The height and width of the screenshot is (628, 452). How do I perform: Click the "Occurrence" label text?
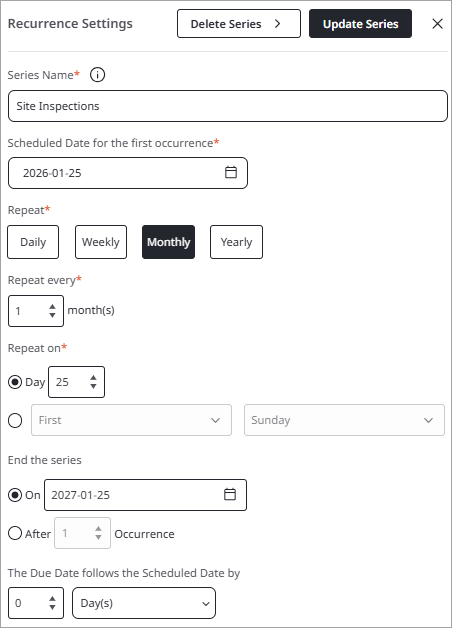(x=144, y=534)
